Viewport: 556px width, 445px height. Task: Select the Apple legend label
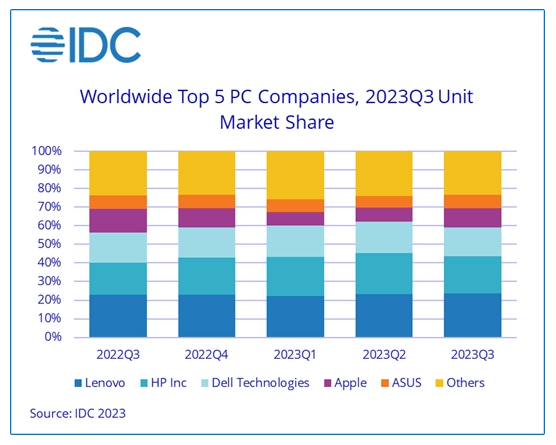pos(350,384)
